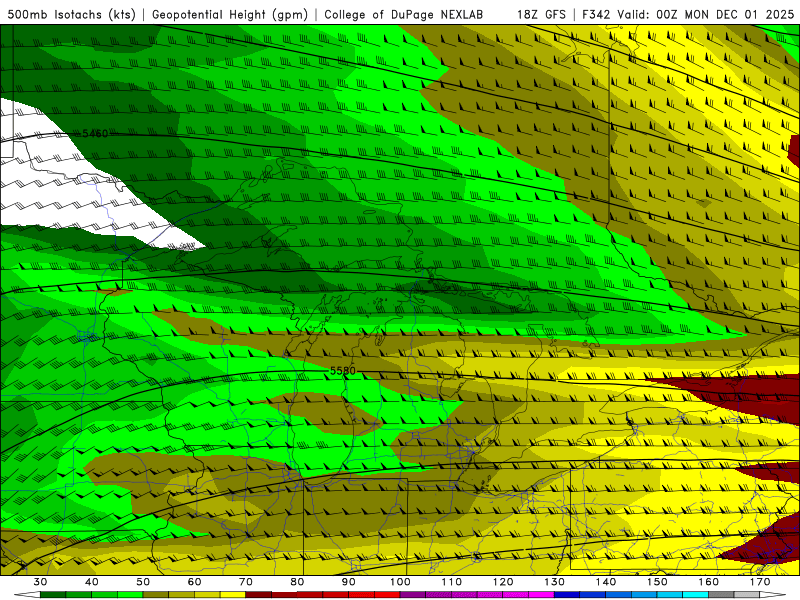Image resolution: width=800 pixels, height=600 pixels.
Task: Pick the bright yellow swatch left of 70
Action: 233,595
